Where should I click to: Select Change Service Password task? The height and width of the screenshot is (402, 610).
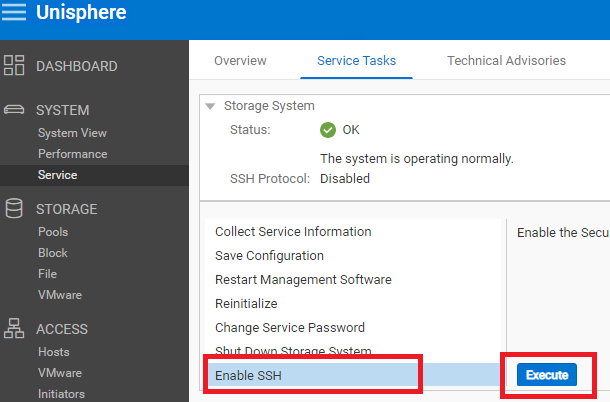pyautogui.click(x=289, y=327)
